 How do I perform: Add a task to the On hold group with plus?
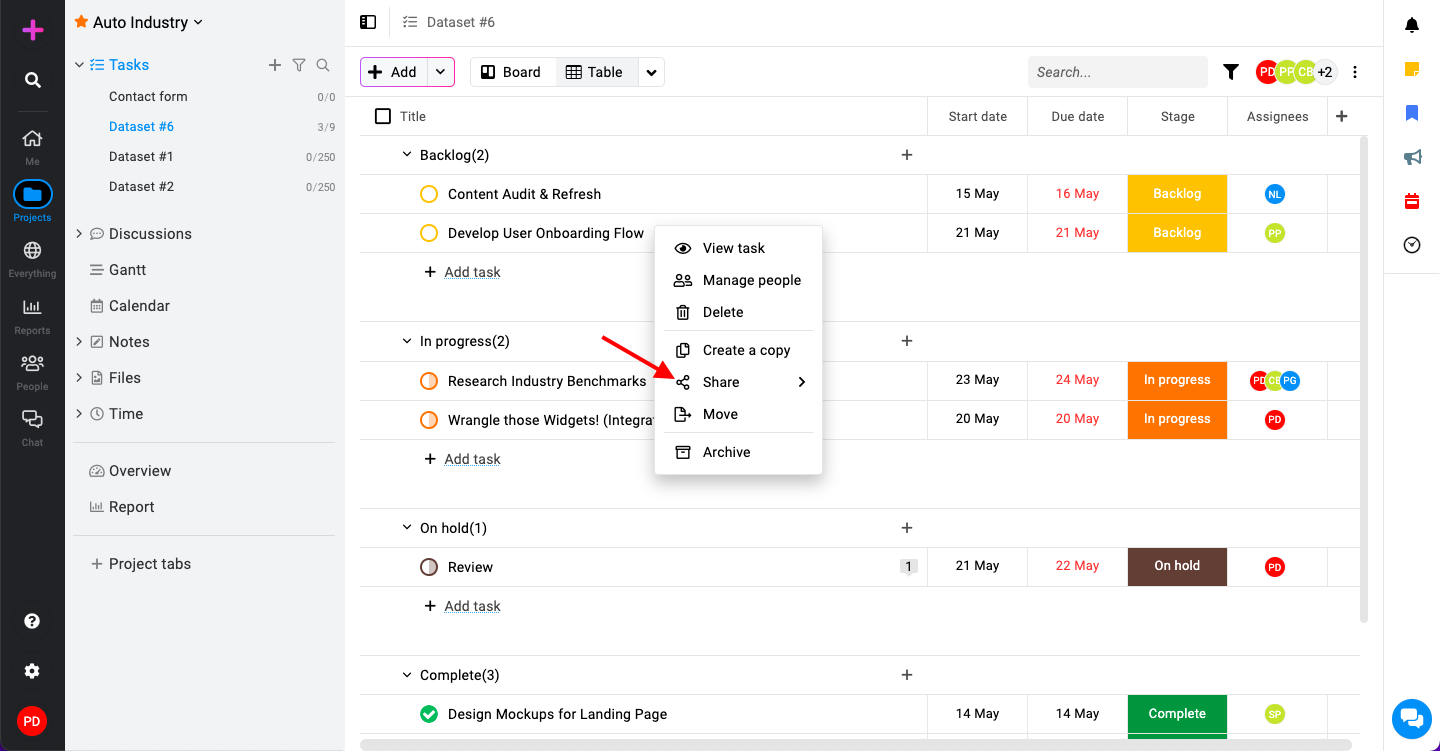point(907,528)
